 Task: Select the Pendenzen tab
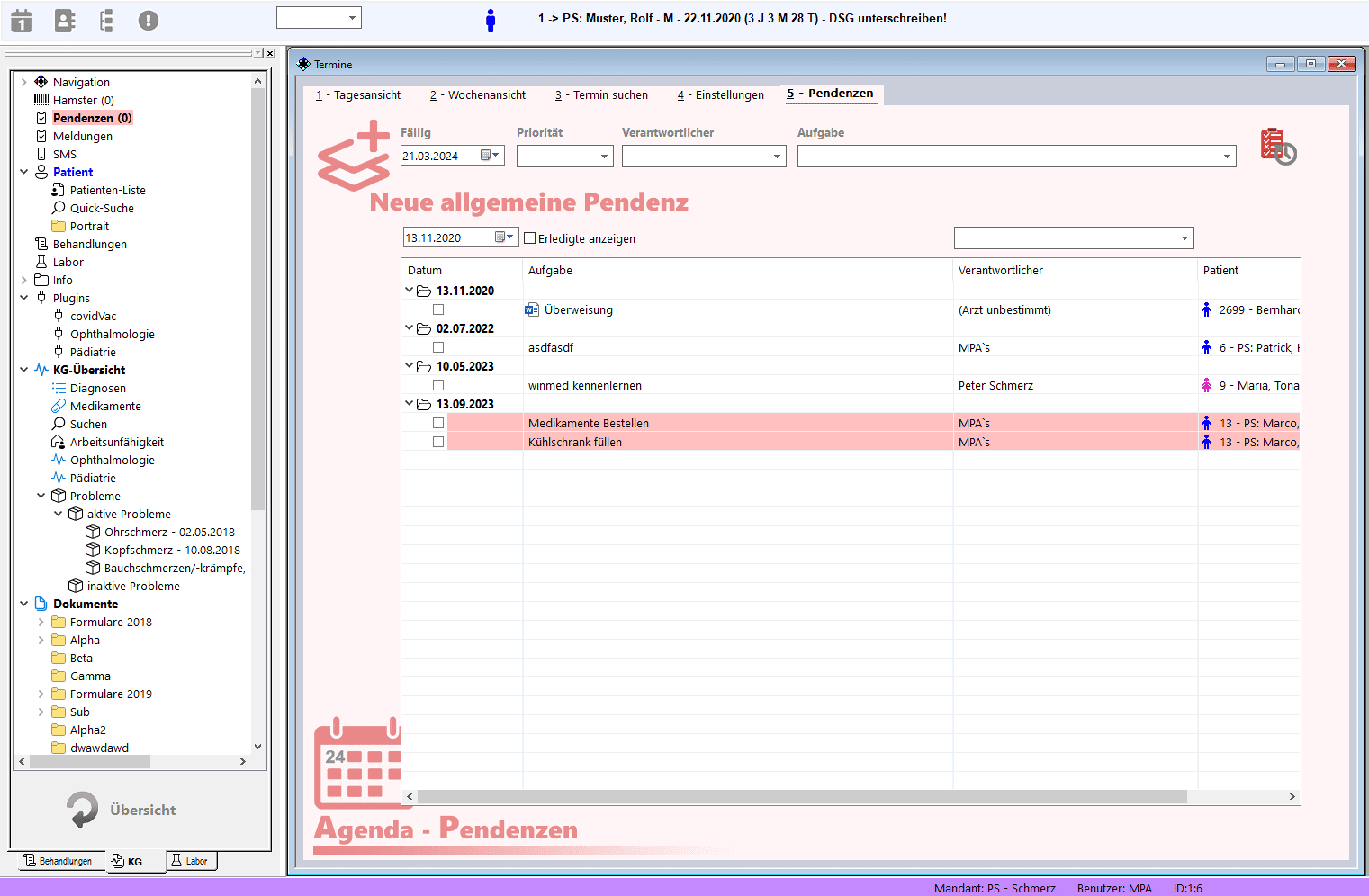click(830, 94)
